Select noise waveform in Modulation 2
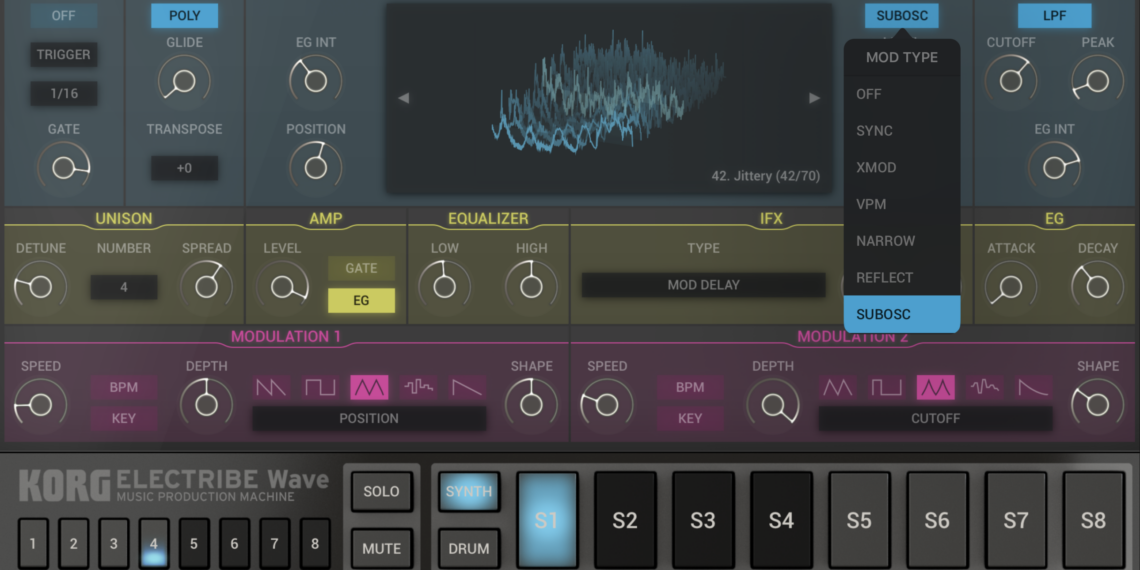The width and height of the screenshot is (1140, 570). click(985, 388)
